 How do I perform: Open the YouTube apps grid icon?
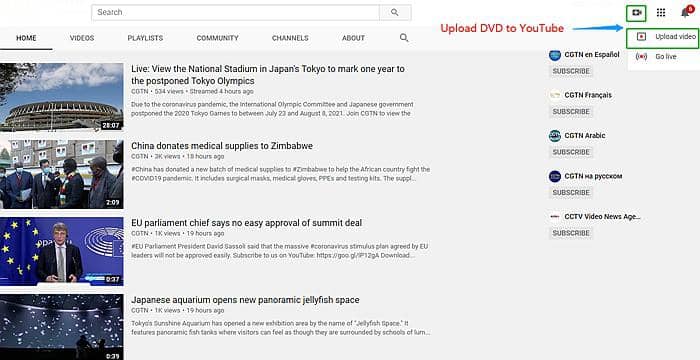(x=661, y=13)
